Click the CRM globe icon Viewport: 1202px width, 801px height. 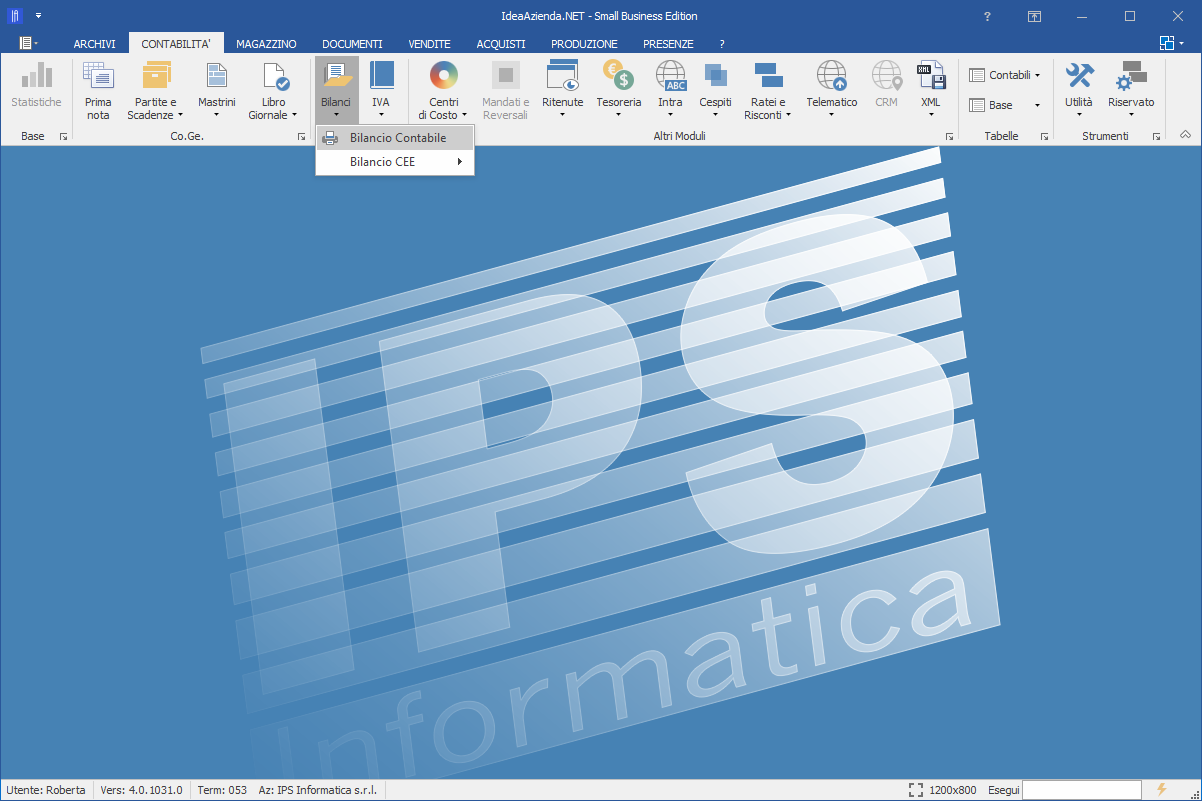(x=886, y=75)
